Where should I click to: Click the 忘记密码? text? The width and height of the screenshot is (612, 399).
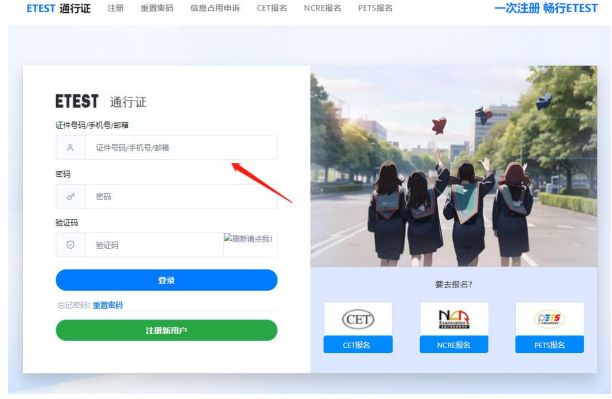coord(74,305)
